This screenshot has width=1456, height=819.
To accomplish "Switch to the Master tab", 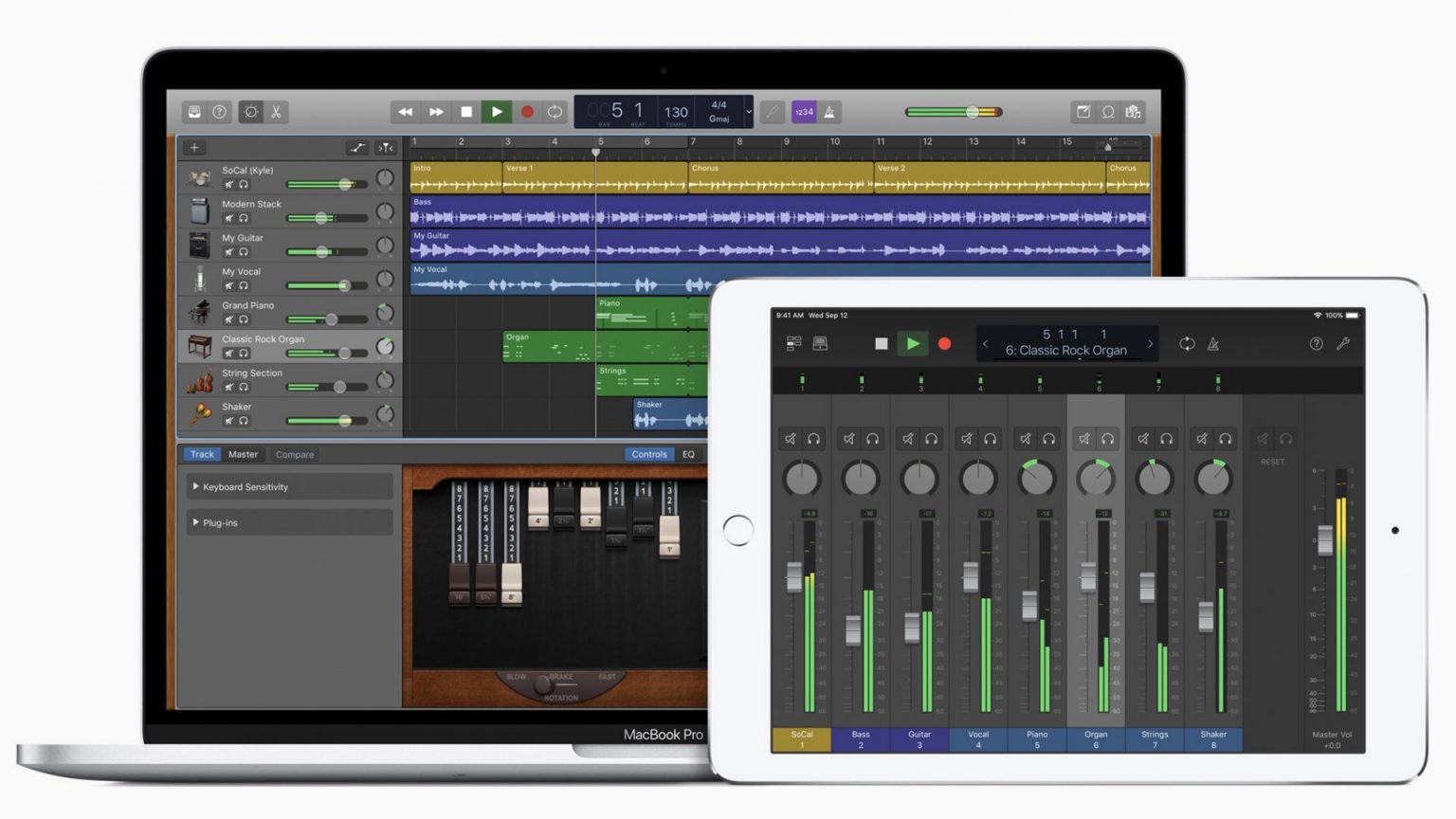I will [x=243, y=454].
